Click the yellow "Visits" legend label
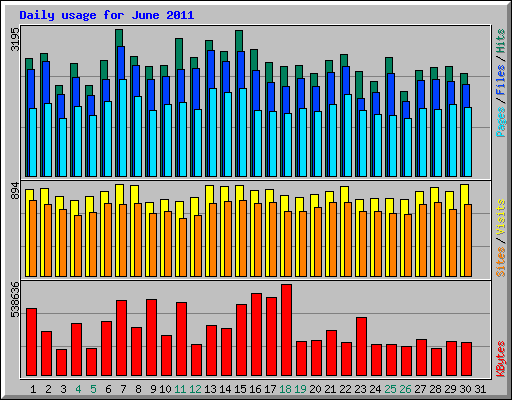The image size is (512, 400). [x=501, y=218]
